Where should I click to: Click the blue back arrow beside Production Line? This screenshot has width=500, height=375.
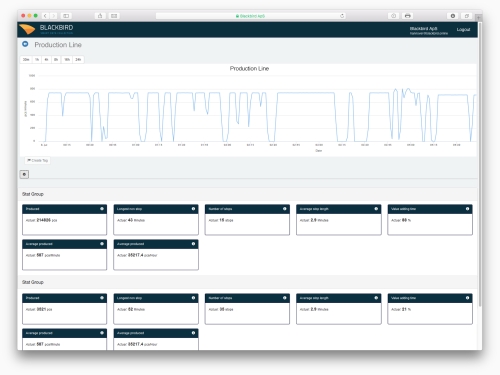click(x=25, y=44)
